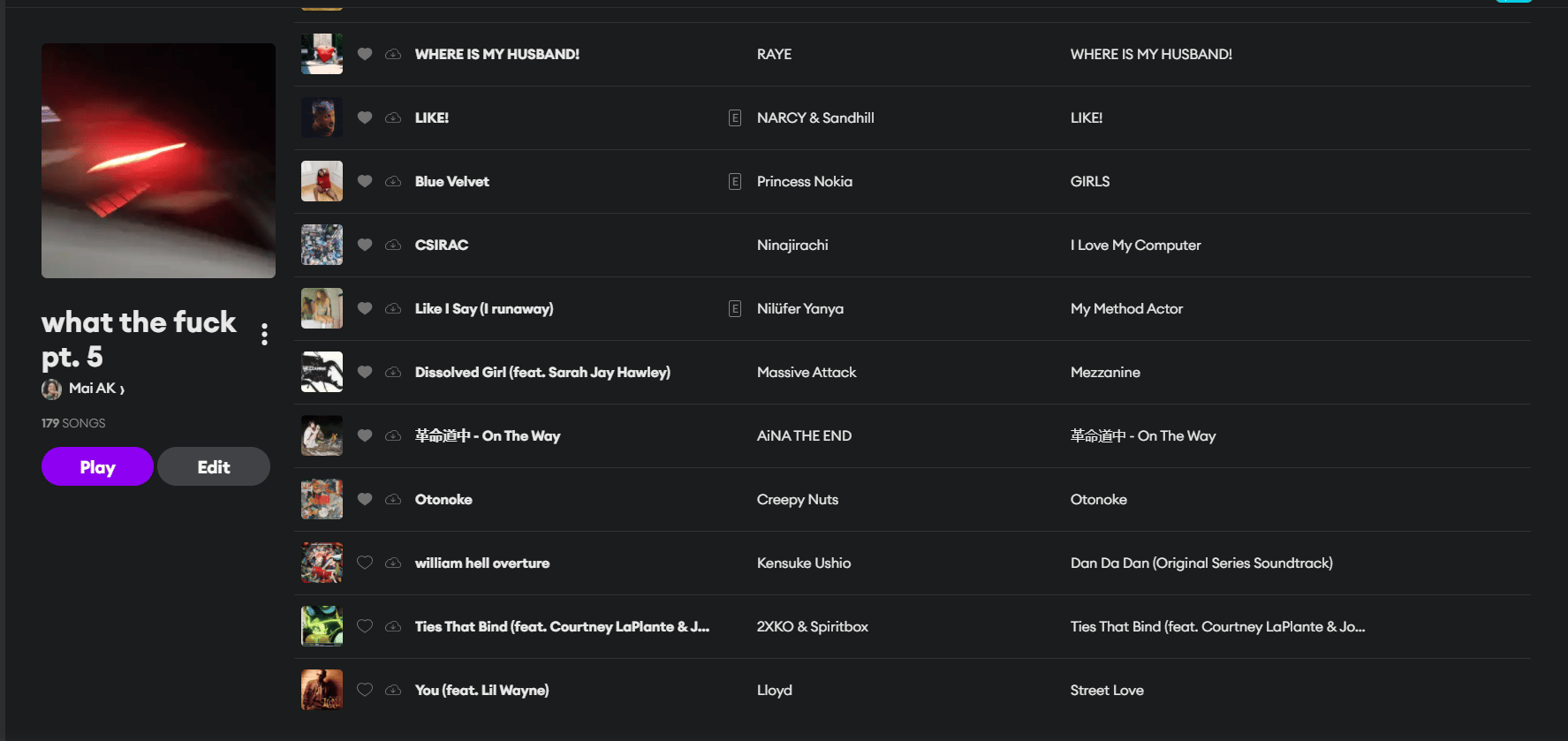Download the CSIRAC track via cloud icon

coord(393,245)
